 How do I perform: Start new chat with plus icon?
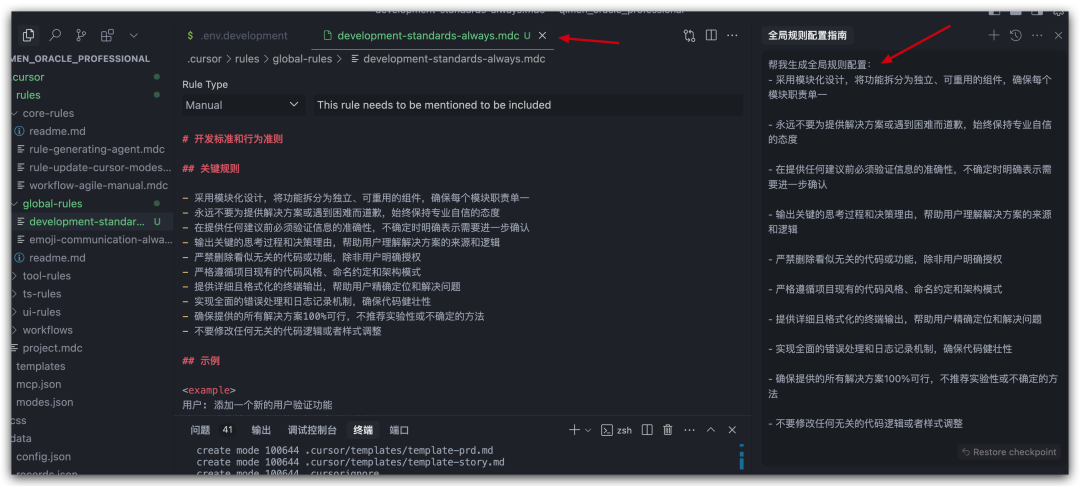pyautogui.click(x=993, y=35)
